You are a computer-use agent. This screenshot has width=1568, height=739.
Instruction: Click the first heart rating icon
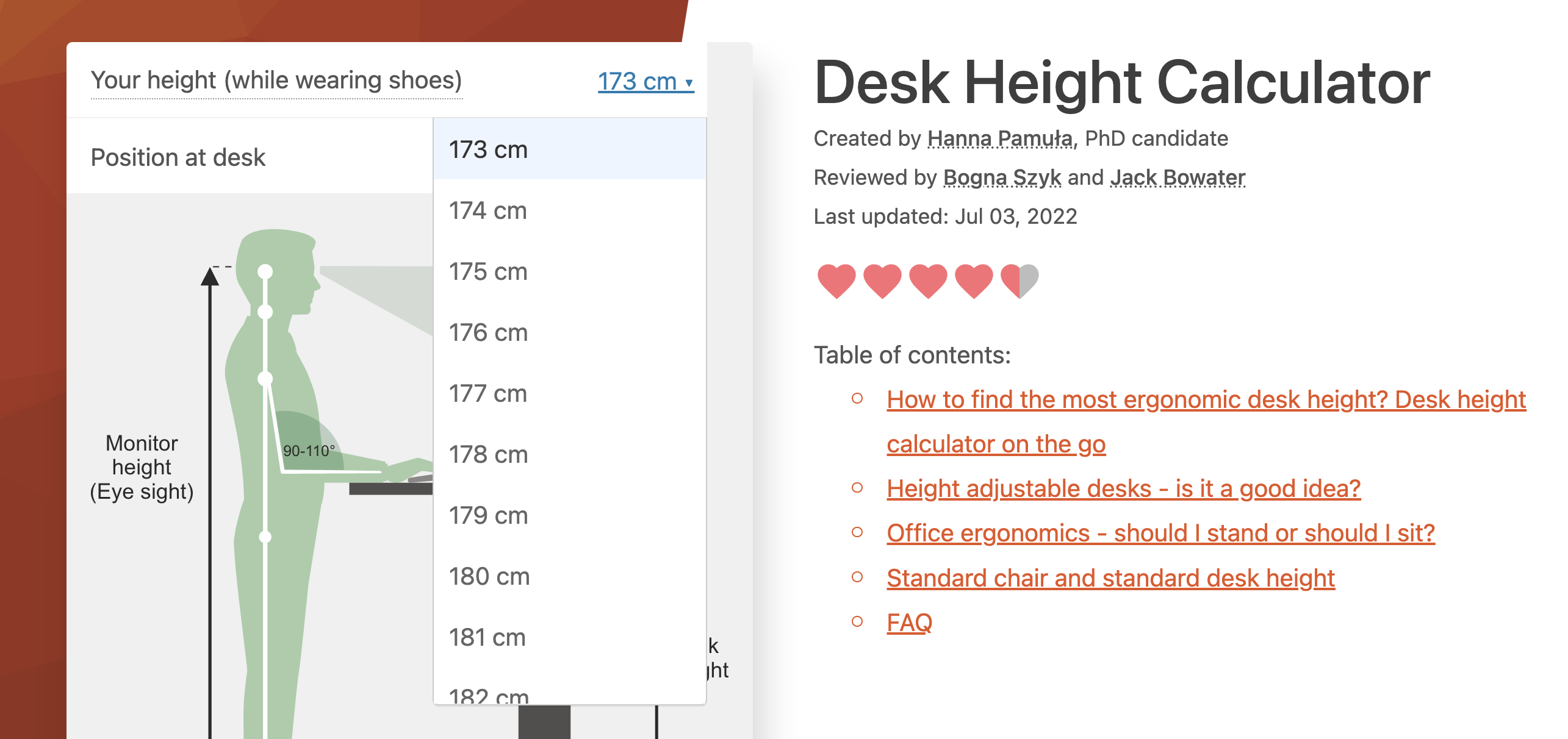[836, 281]
